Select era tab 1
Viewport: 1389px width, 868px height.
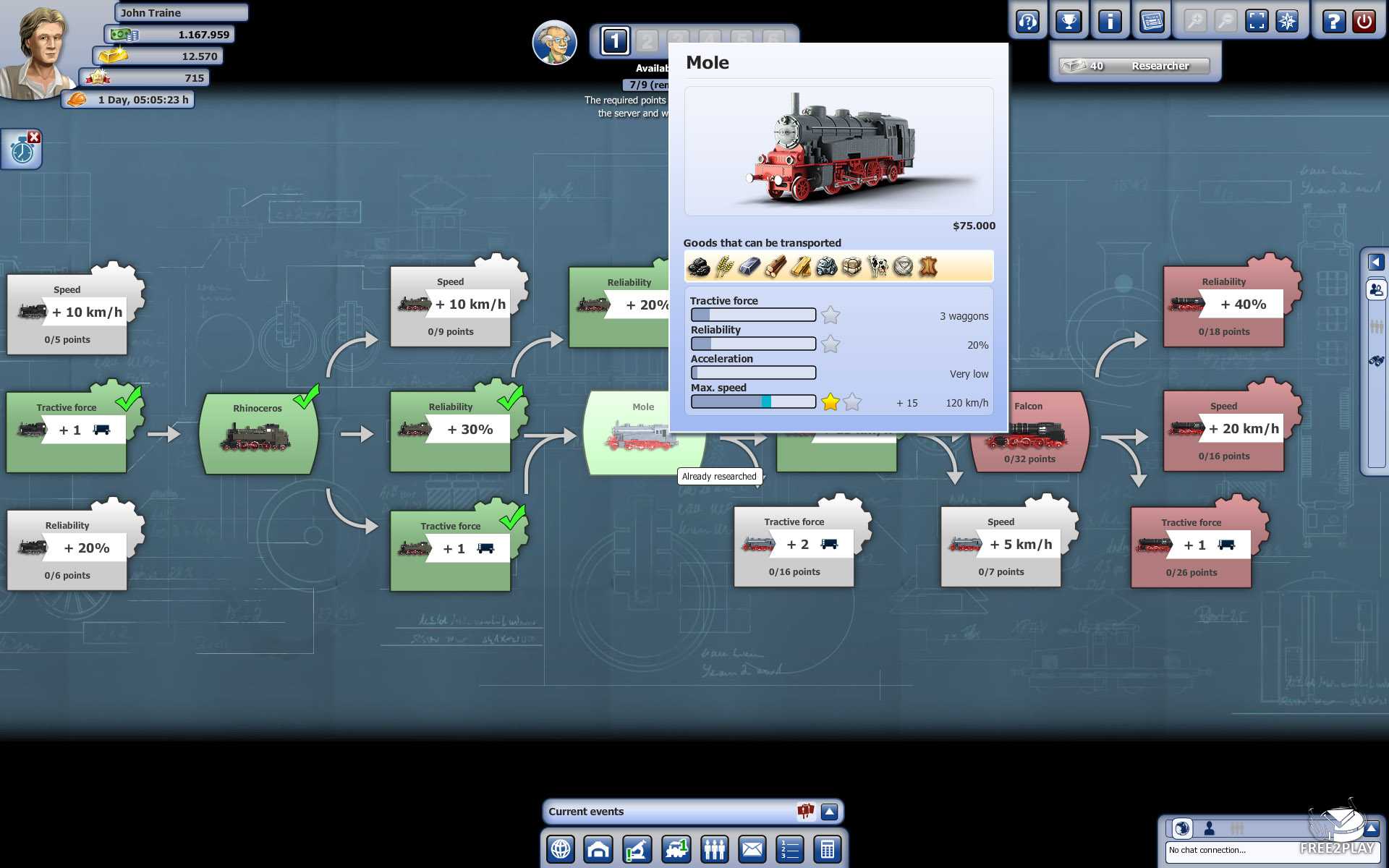pos(615,41)
